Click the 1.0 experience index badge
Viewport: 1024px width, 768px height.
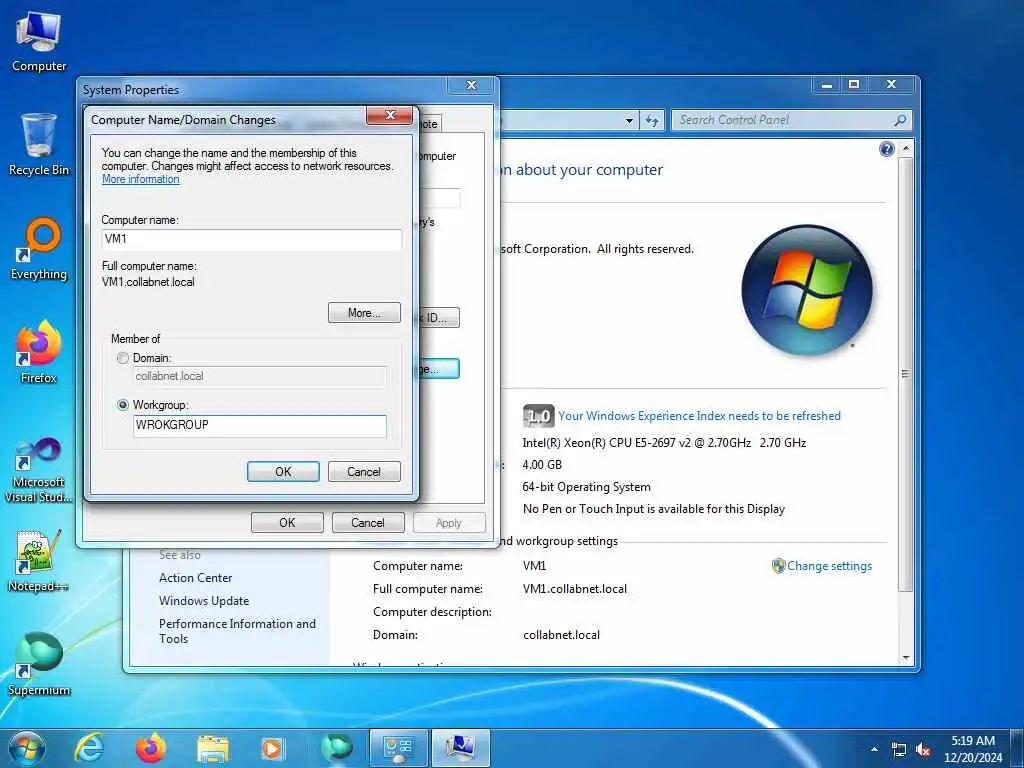point(539,416)
